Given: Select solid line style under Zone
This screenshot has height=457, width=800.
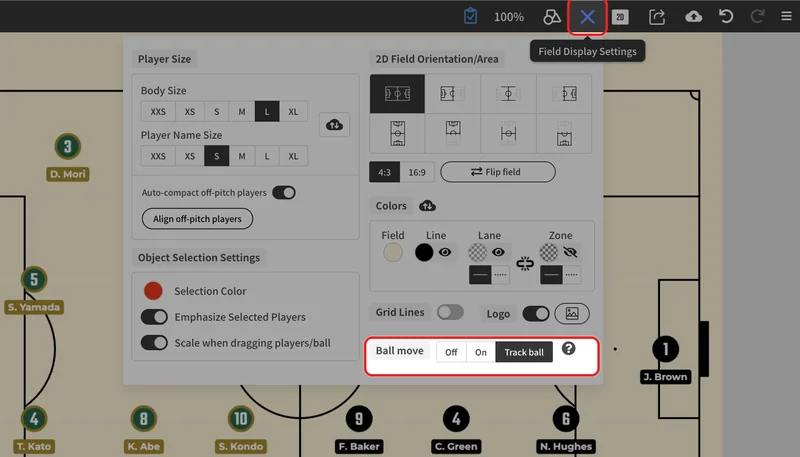Looking at the screenshot, I should click(552, 274).
